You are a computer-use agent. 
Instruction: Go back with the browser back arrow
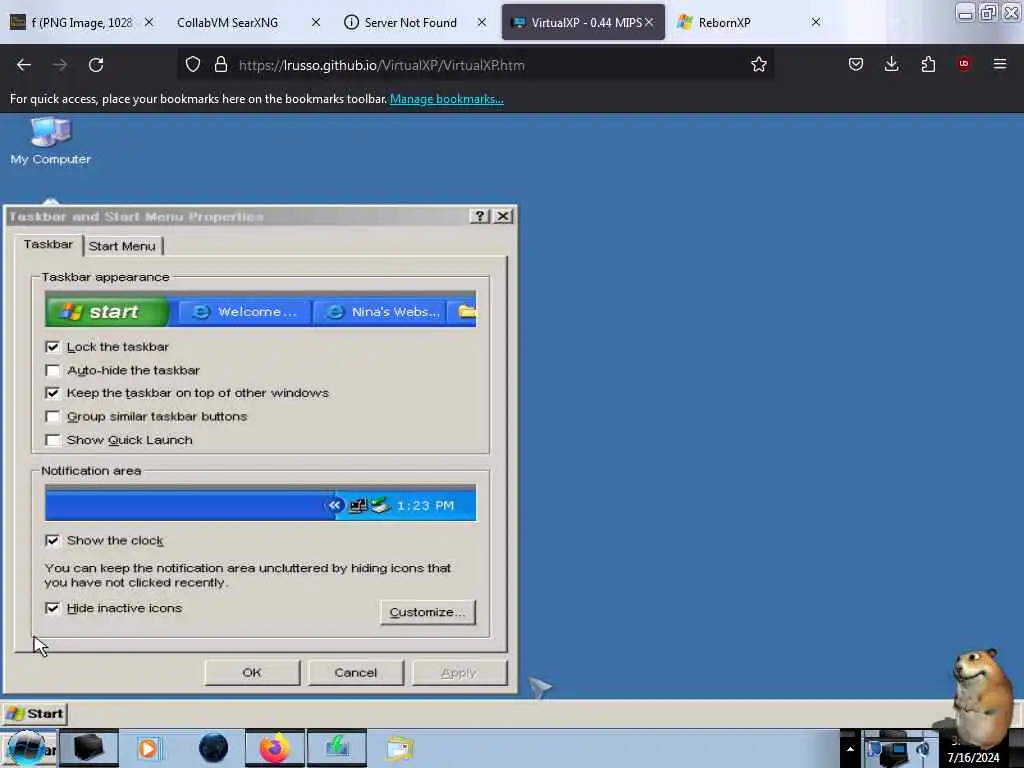click(24, 65)
